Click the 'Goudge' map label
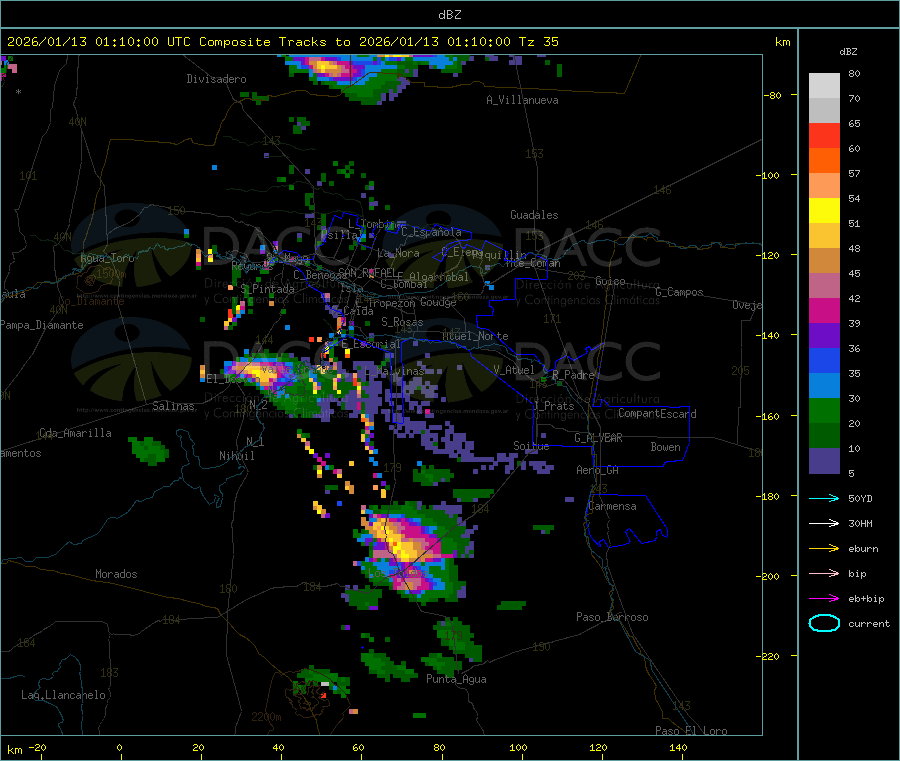900x761 pixels. pyautogui.click(x=438, y=302)
